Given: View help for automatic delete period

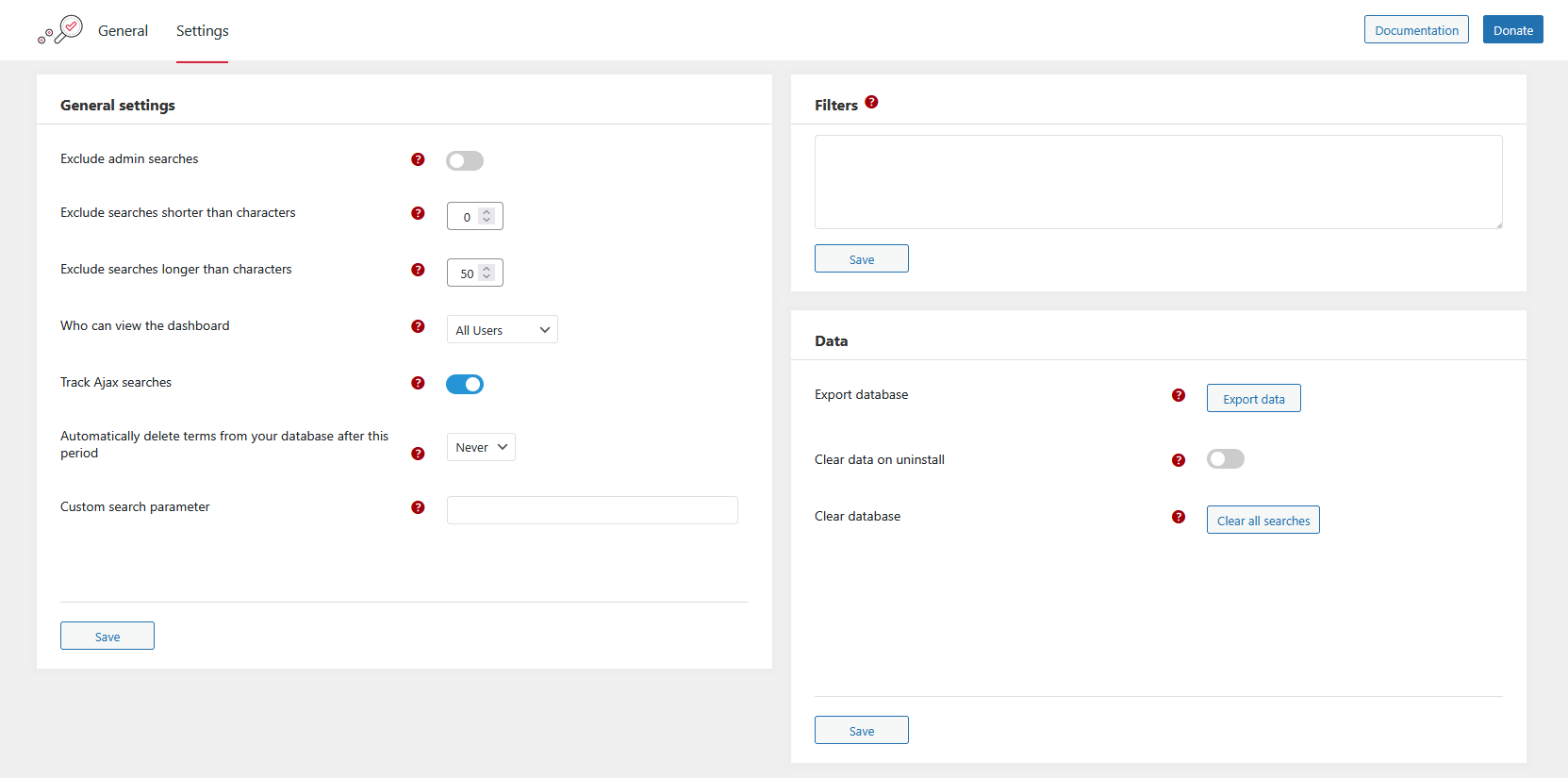Looking at the screenshot, I should (418, 454).
